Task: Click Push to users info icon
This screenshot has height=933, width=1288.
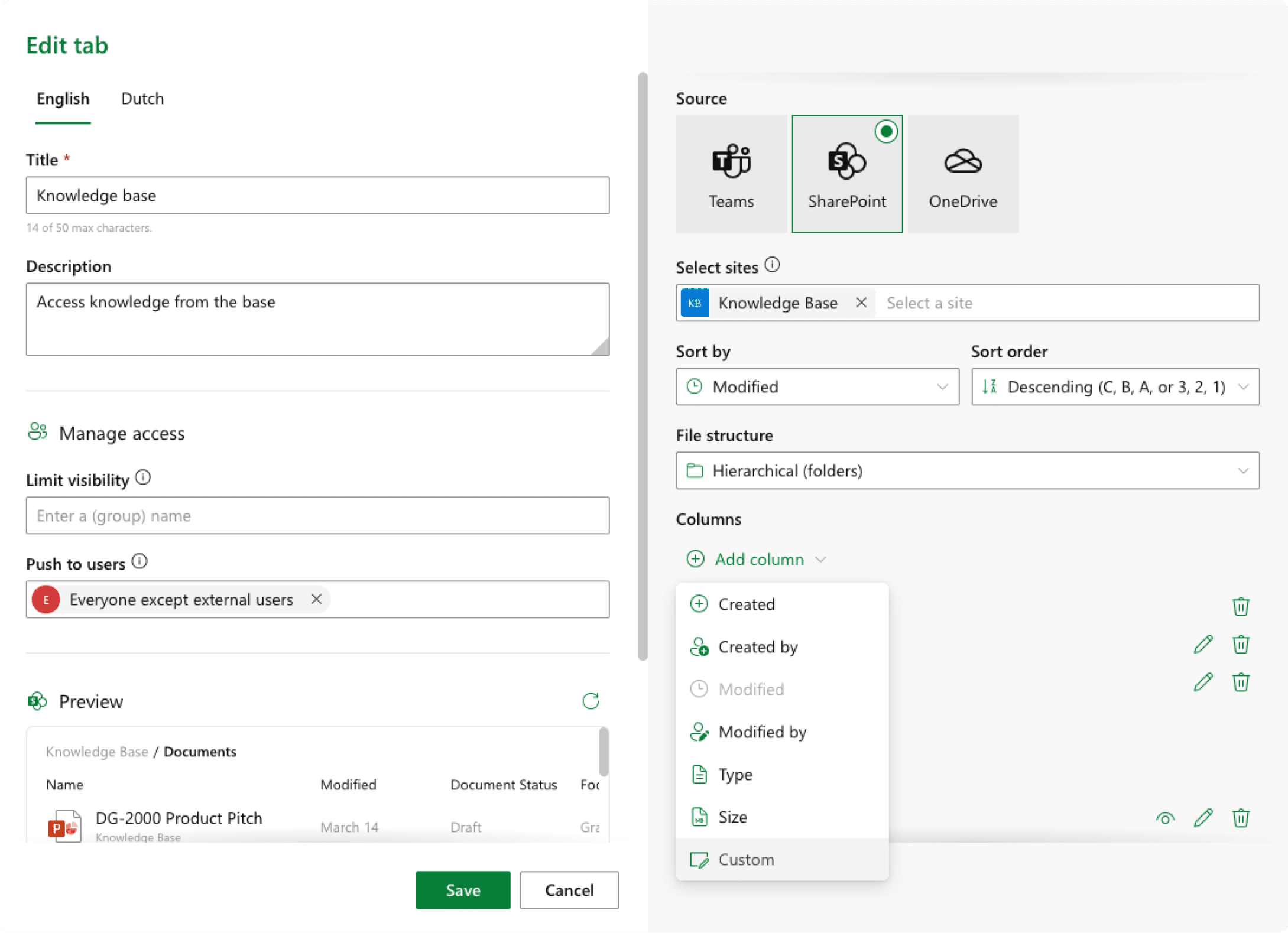Action: (x=139, y=561)
